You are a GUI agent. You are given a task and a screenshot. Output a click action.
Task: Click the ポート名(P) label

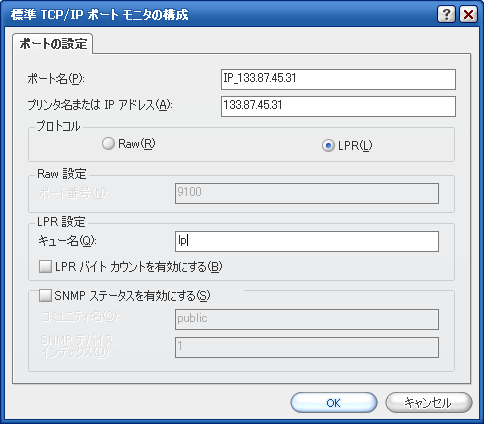click(56, 79)
